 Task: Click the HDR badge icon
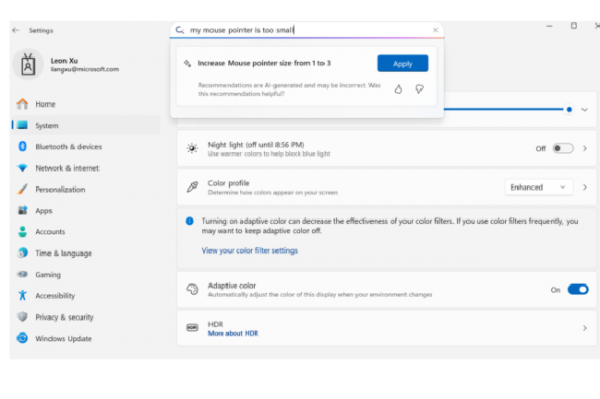tap(192, 328)
